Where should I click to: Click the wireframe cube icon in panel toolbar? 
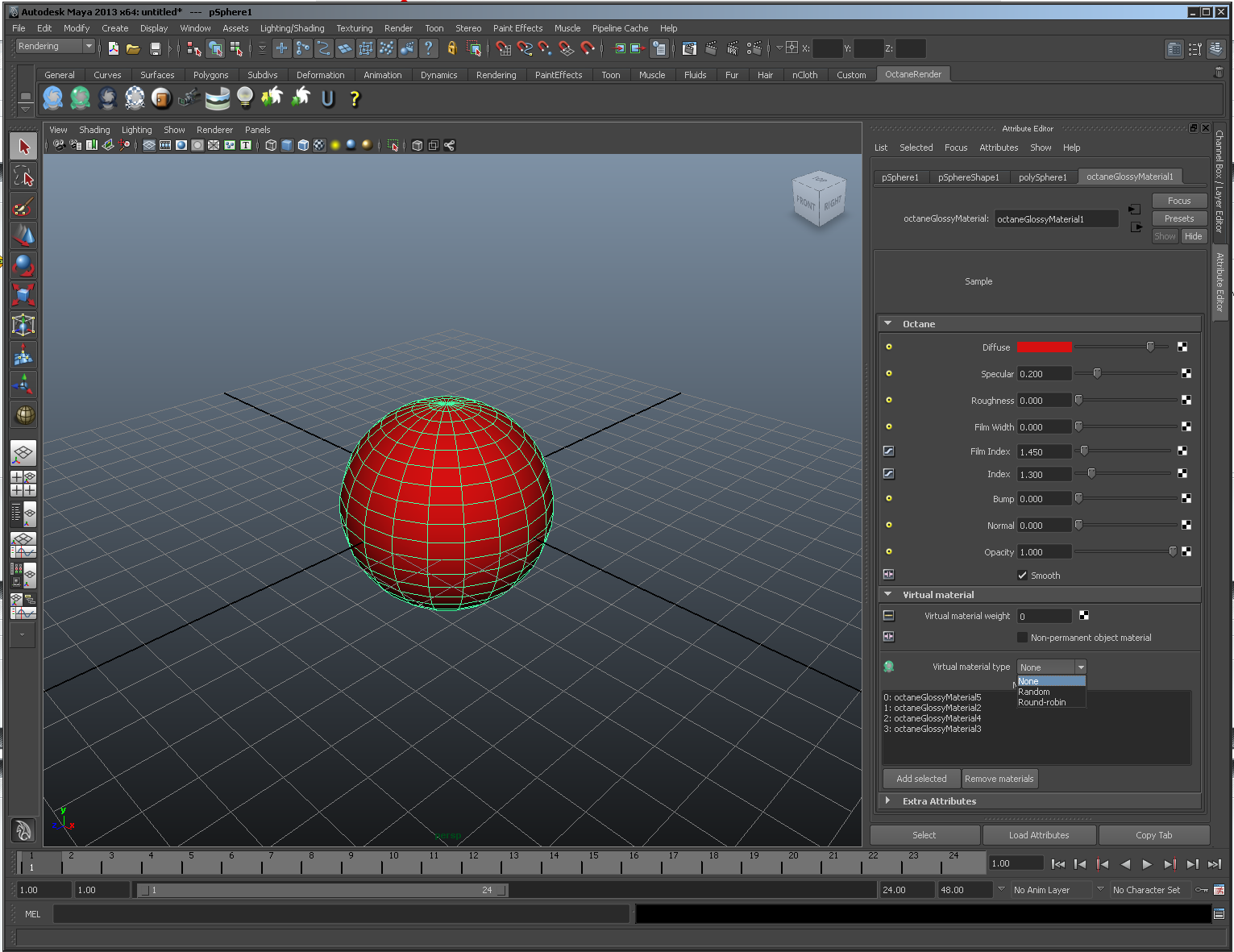(271, 146)
